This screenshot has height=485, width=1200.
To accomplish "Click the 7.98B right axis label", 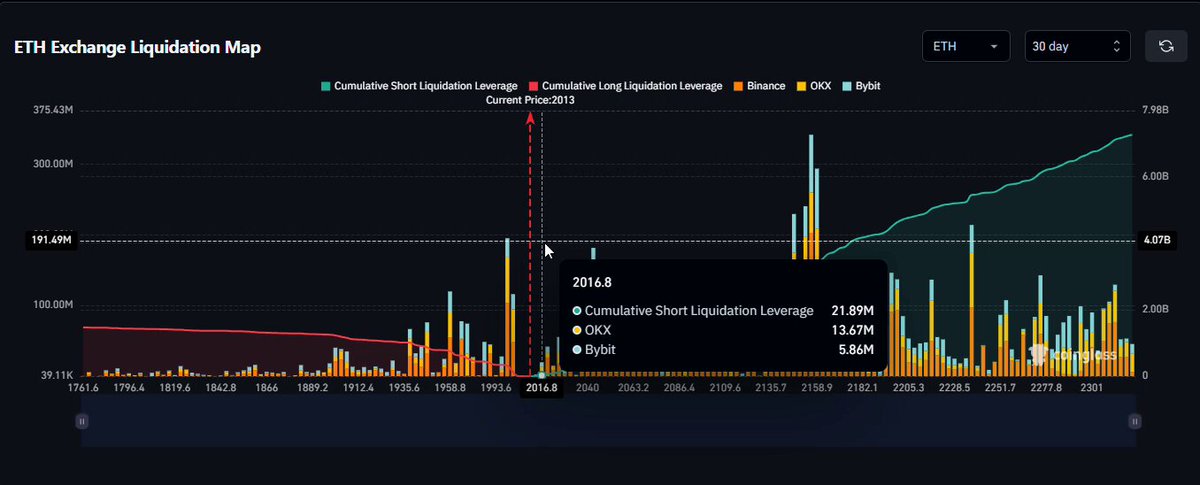I will (1154, 110).
